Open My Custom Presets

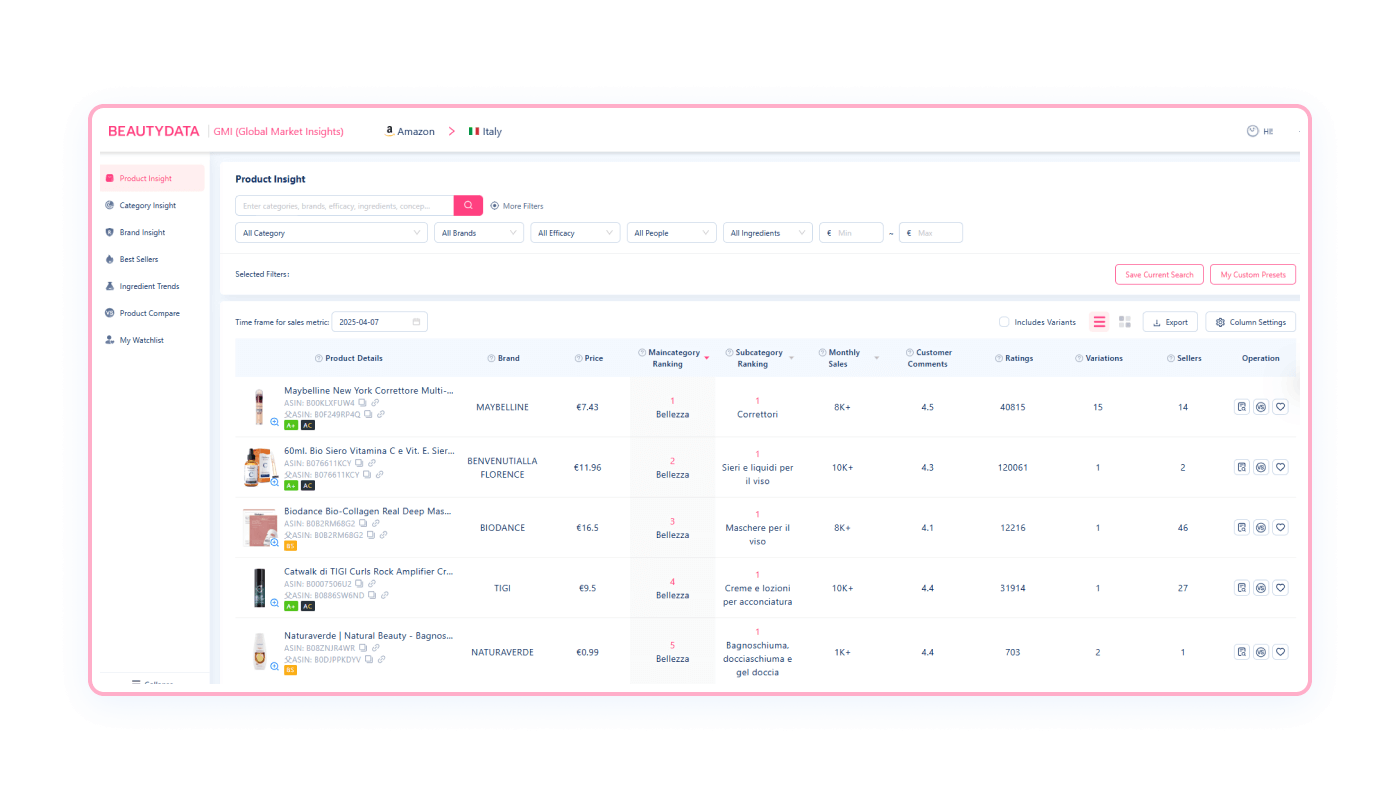point(1253,274)
